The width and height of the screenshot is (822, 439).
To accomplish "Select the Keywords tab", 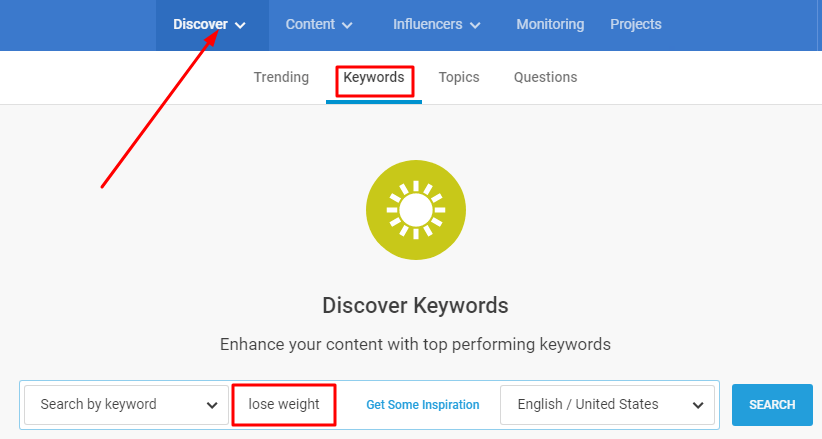I will (374, 78).
